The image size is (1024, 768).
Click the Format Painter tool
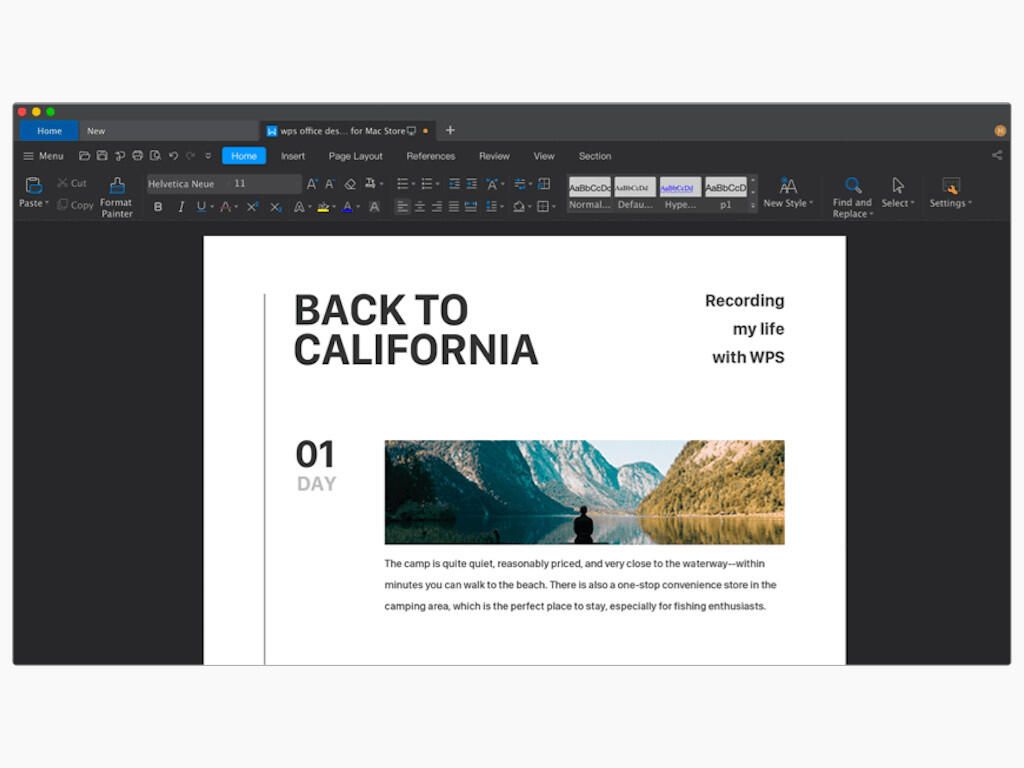[x=116, y=196]
